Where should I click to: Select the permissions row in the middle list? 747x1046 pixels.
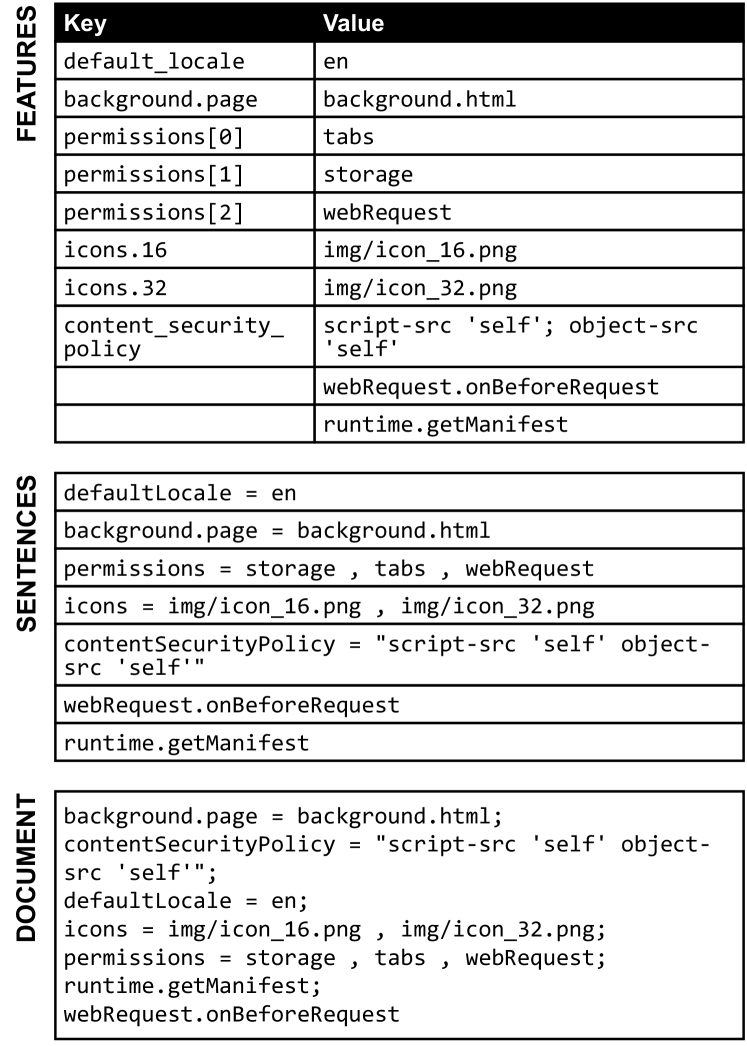pos(399,569)
